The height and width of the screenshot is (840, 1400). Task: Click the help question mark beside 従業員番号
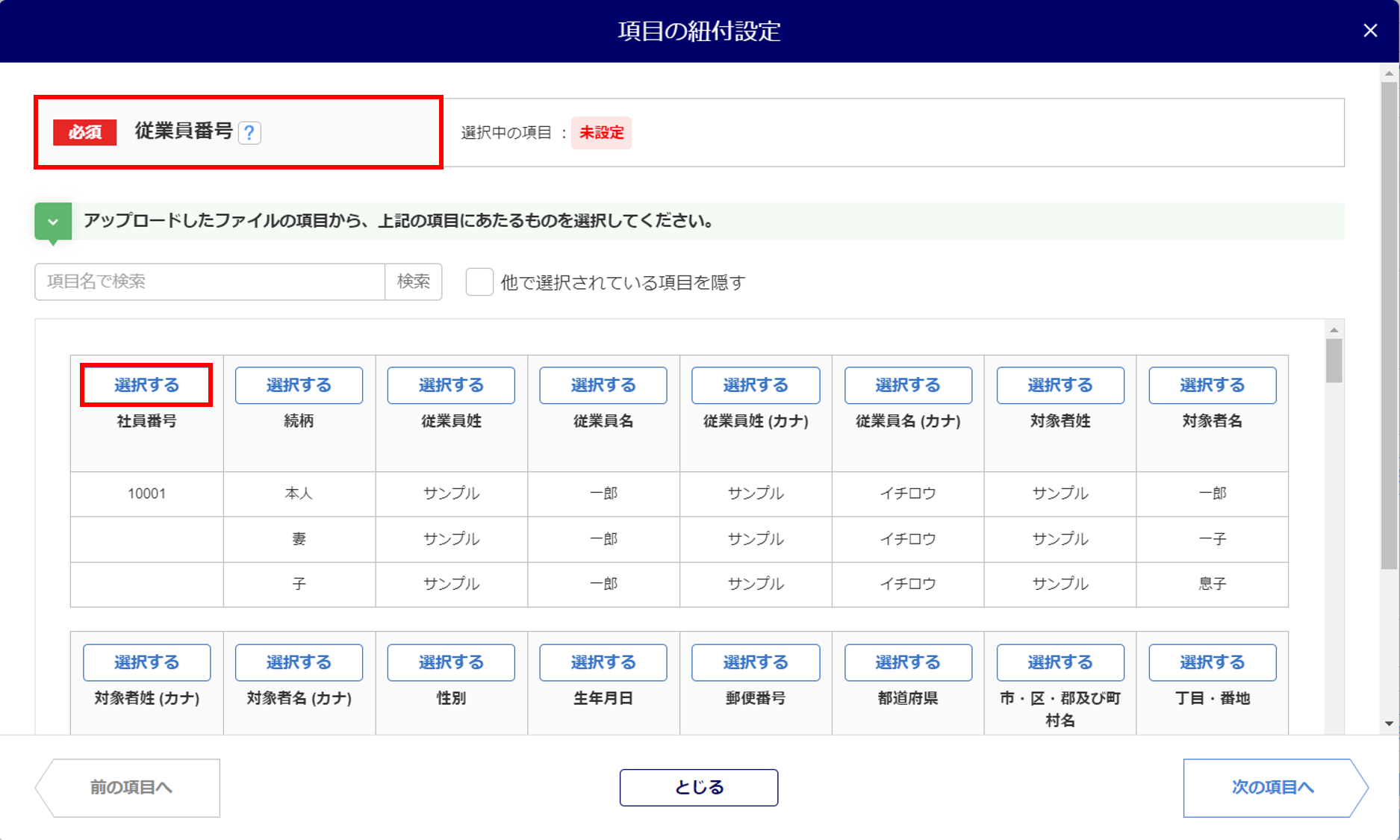click(x=249, y=133)
